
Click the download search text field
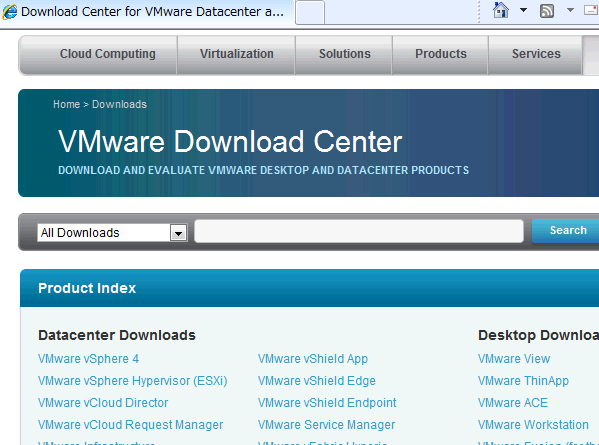pos(359,231)
